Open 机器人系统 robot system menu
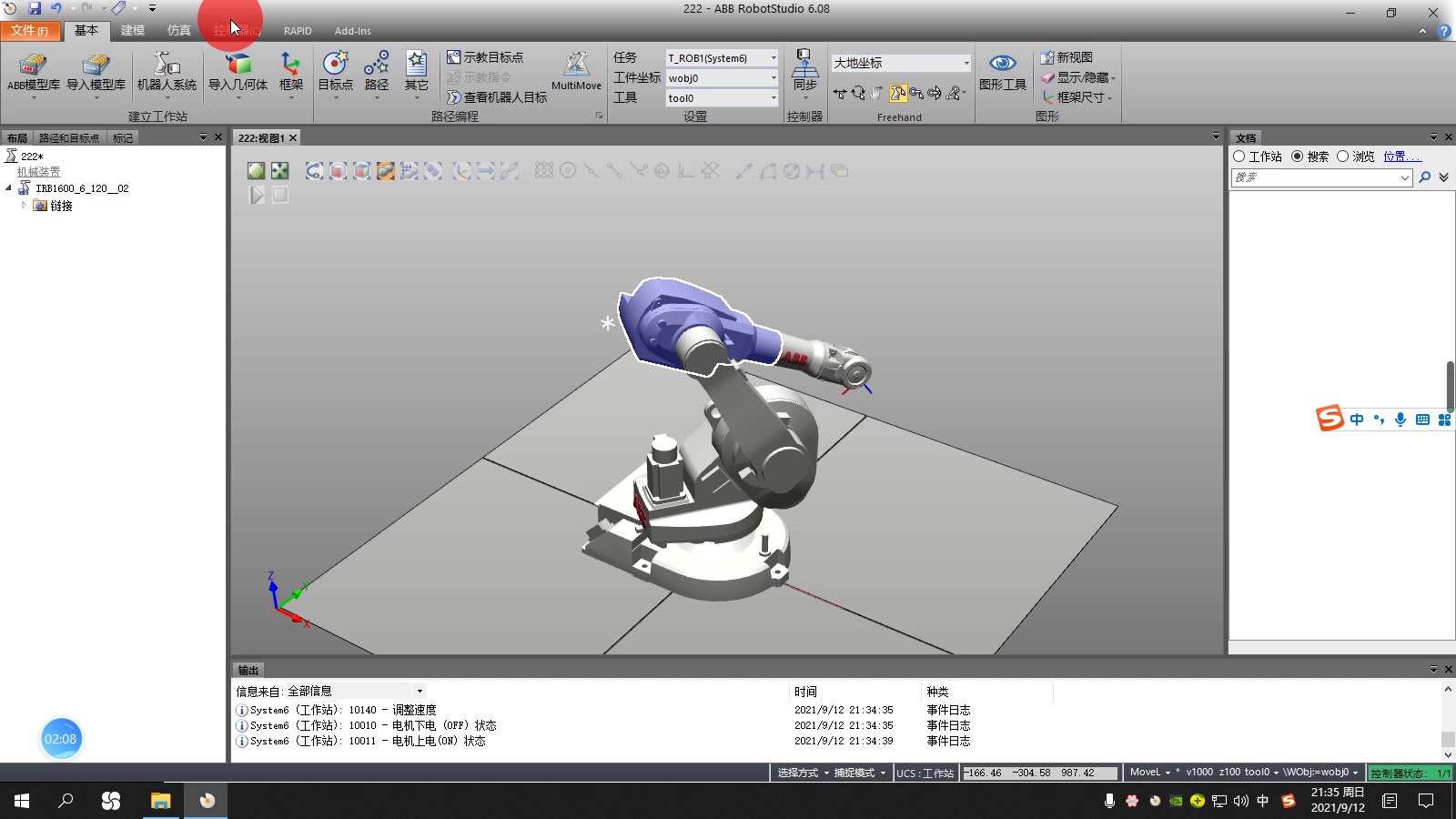 [167, 73]
